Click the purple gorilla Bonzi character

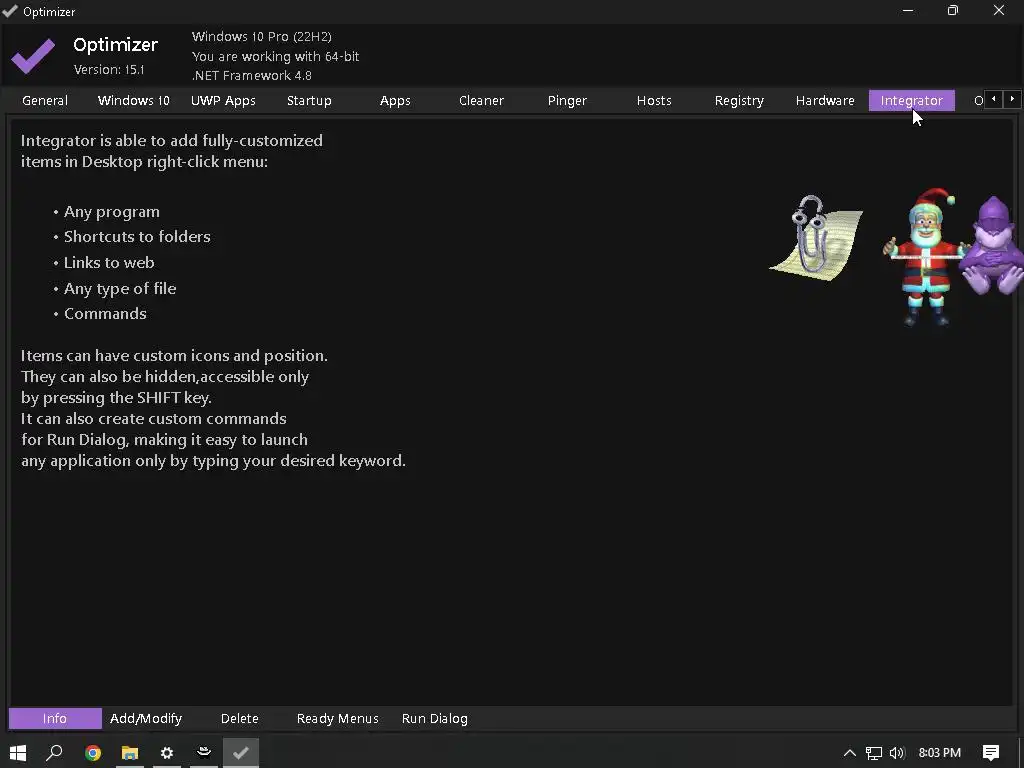click(x=994, y=246)
